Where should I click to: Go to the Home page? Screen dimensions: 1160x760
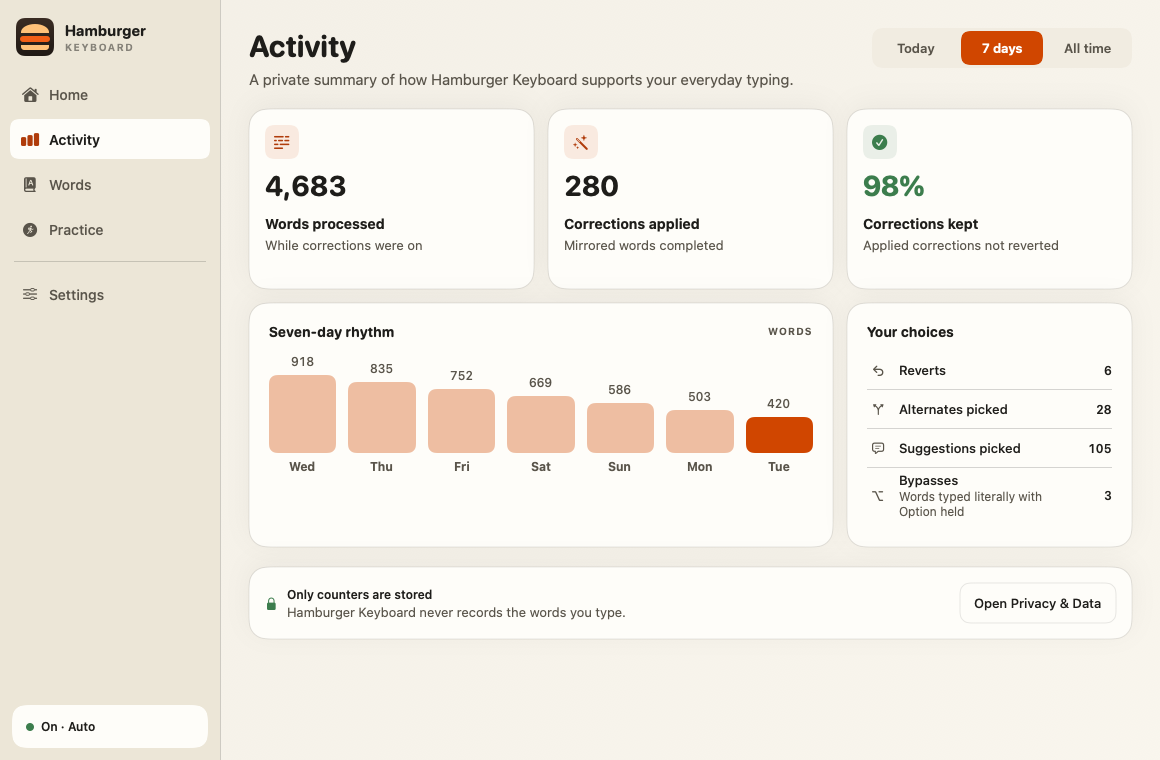(x=109, y=95)
